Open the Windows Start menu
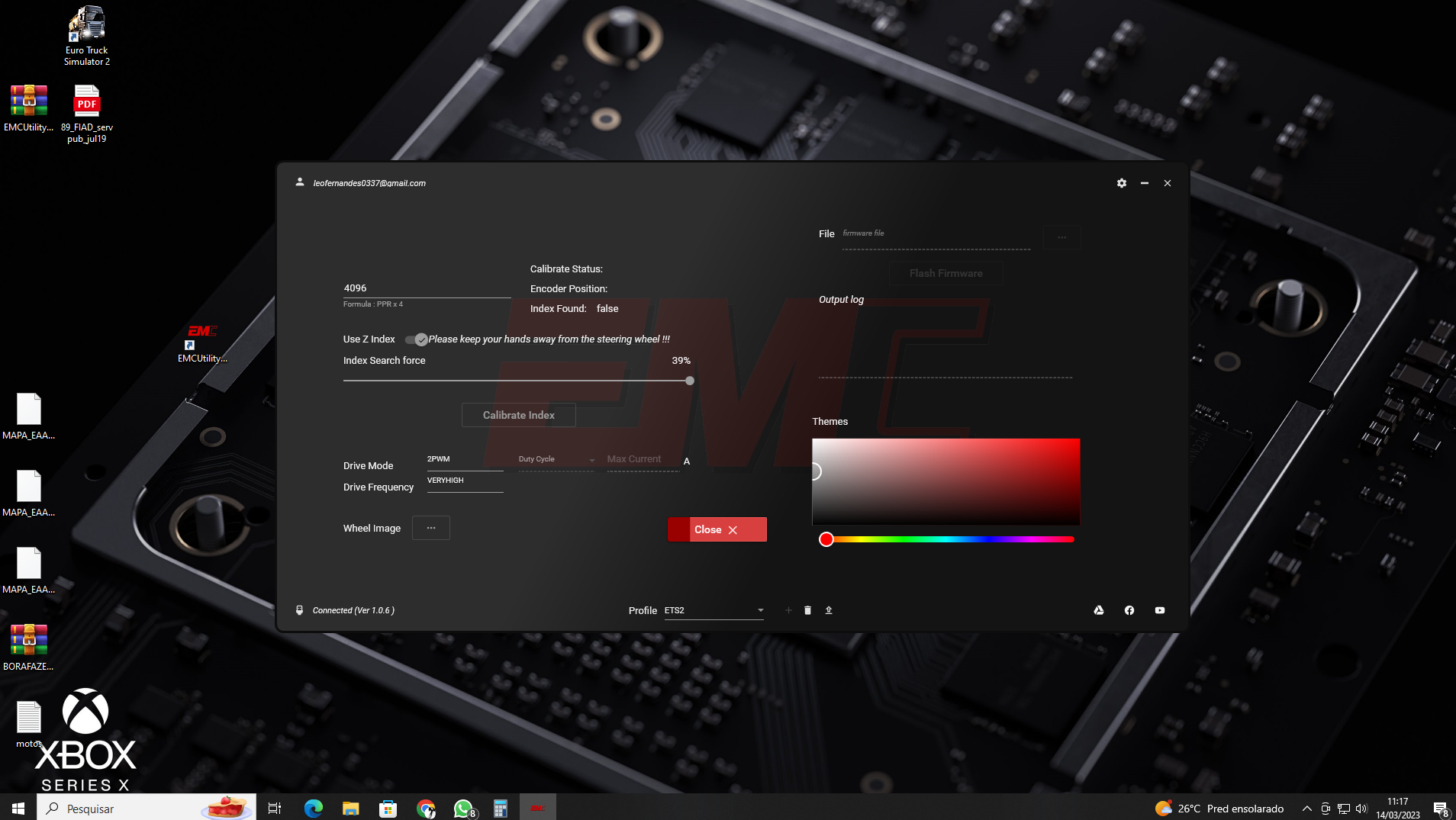Viewport: 1456px width, 820px height. coord(18,808)
